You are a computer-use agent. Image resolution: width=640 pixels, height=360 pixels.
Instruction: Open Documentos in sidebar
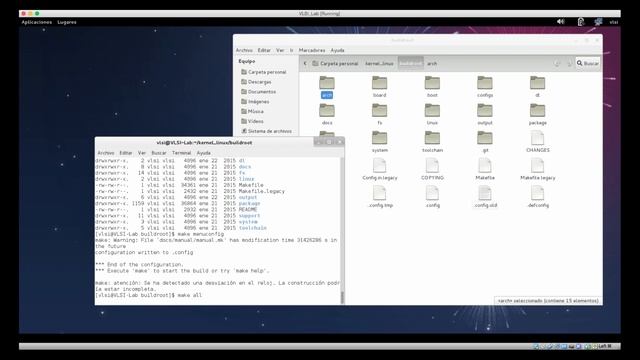(x=258, y=91)
